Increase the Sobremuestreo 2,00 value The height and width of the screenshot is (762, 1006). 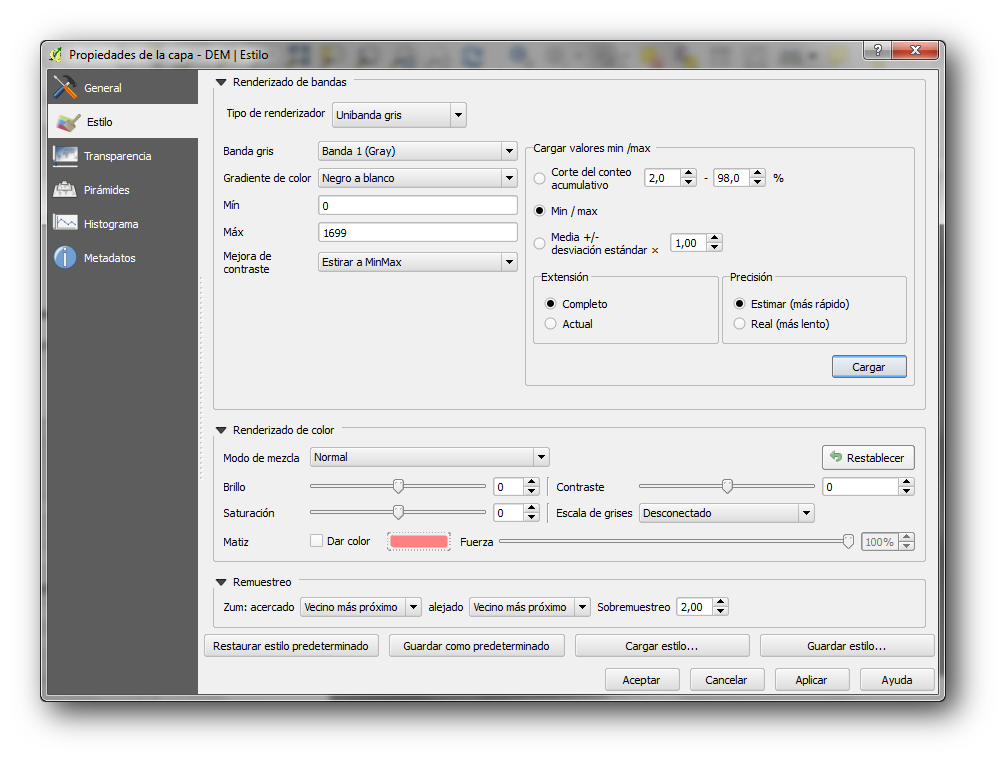point(720,602)
